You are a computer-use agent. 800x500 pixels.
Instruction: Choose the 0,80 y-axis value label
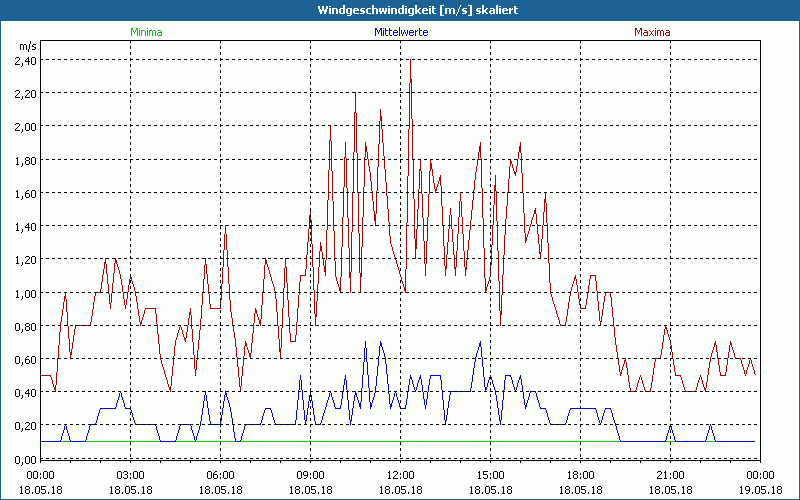pos(25,326)
